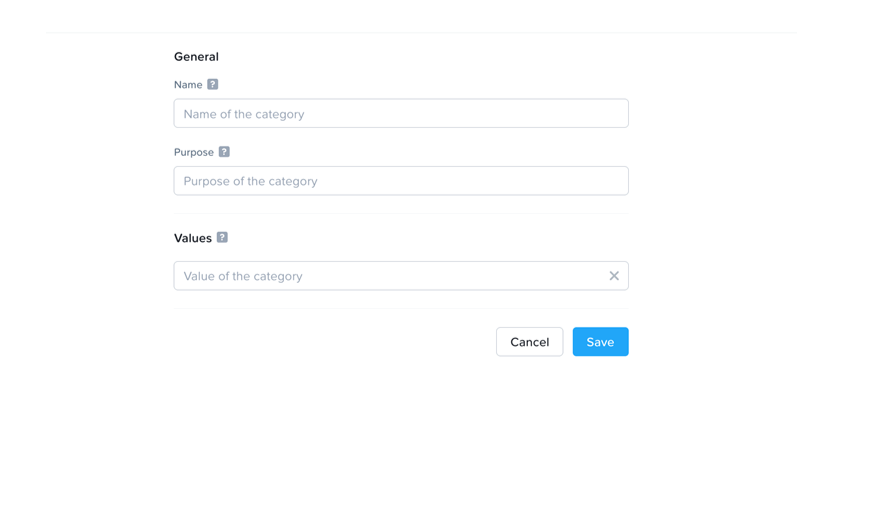Click the help icon next to Name

(x=212, y=85)
